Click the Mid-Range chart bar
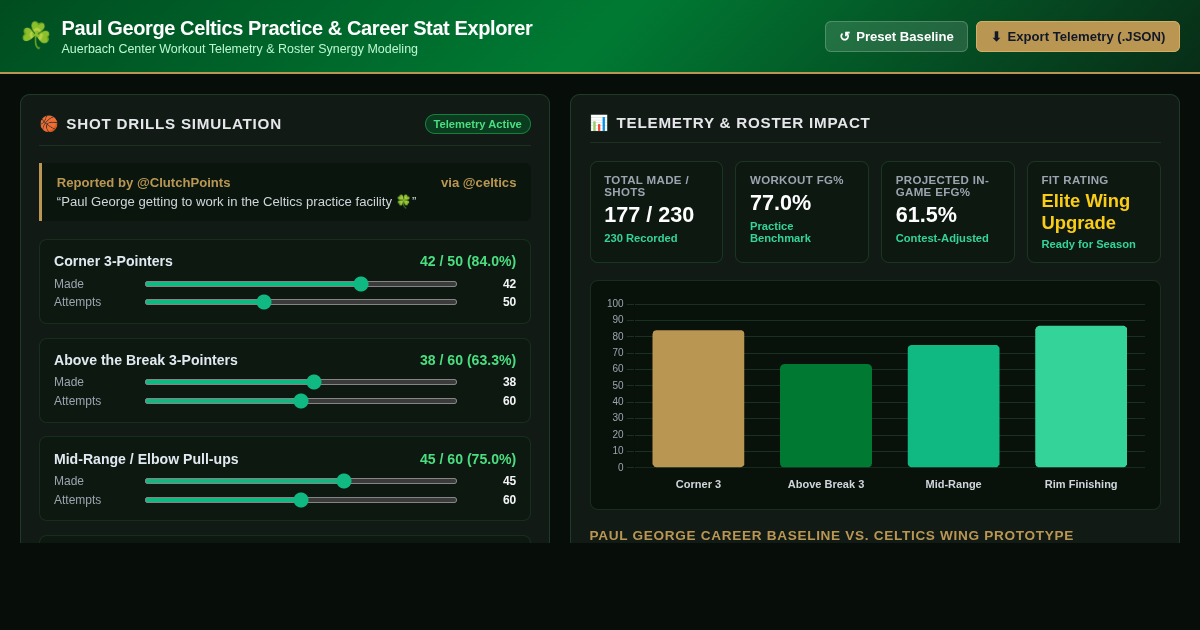This screenshot has width=1200, height=630. [x=953, y=406]
